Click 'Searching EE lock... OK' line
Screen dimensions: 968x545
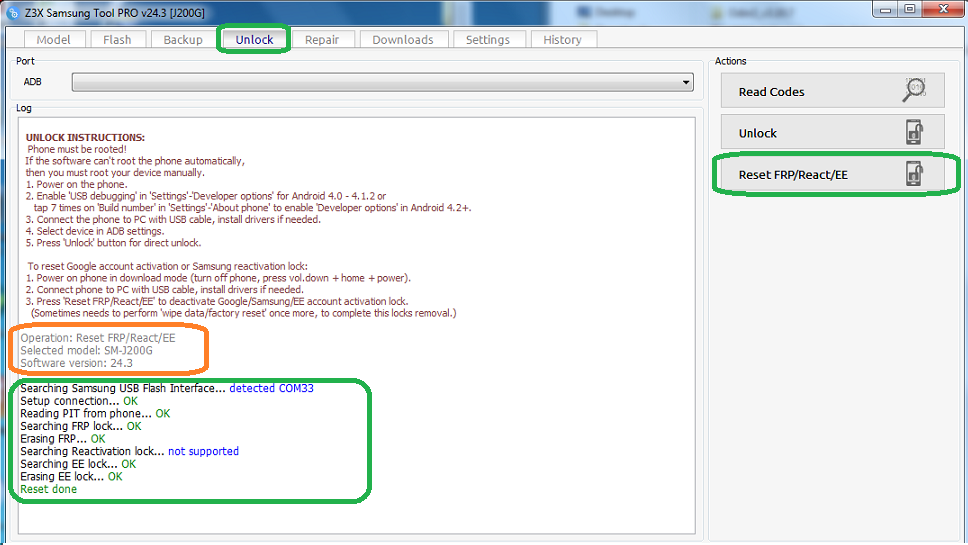78,464
